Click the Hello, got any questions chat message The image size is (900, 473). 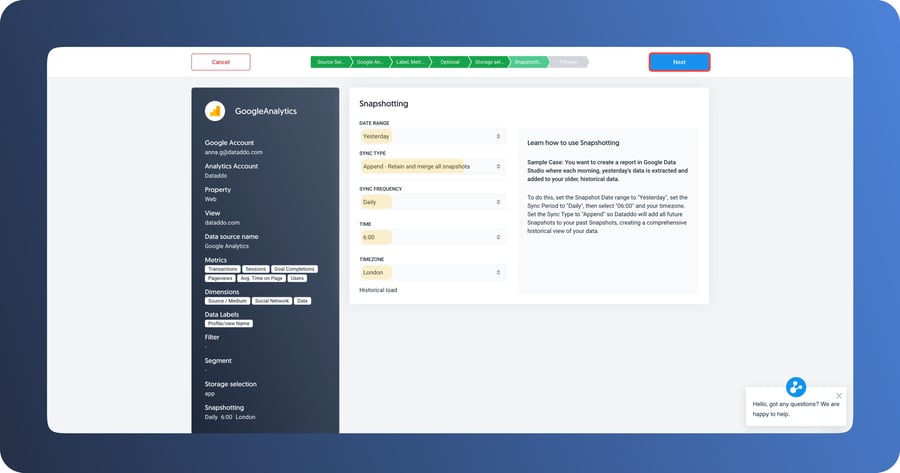(796, 409)
